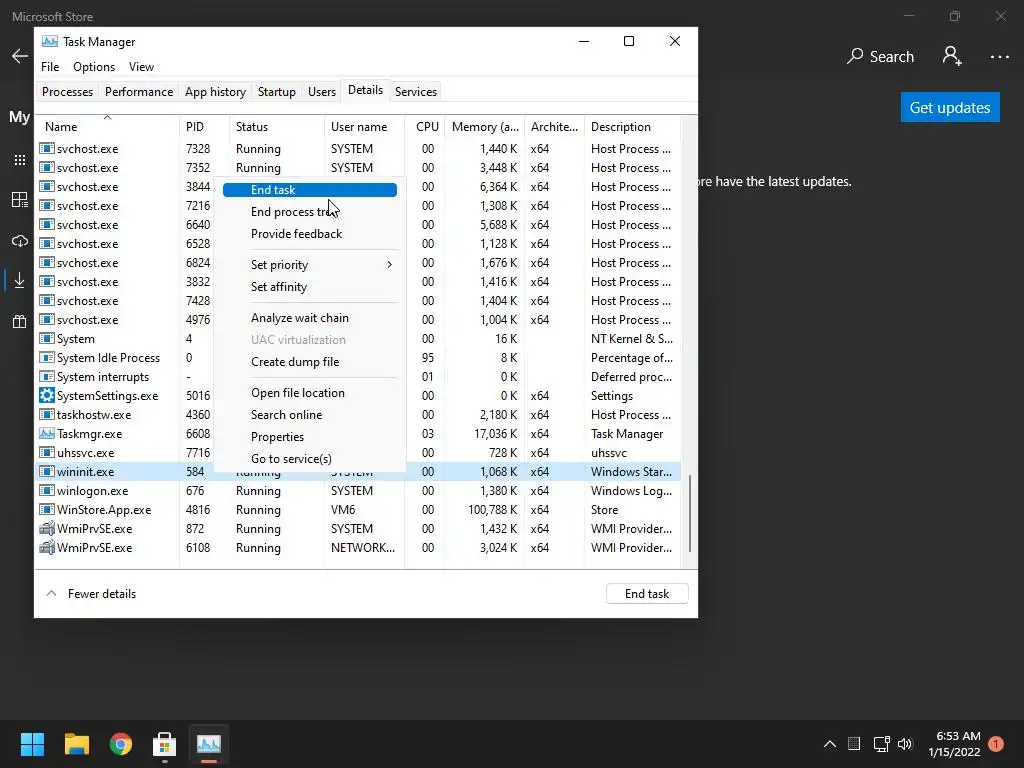
Task: Select Provide feedback from the context menu
Action: [310, 234]
